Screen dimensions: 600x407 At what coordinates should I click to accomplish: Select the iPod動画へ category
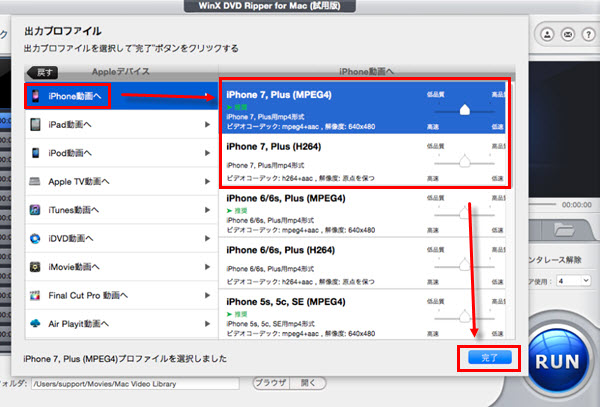tap(121, 153)
